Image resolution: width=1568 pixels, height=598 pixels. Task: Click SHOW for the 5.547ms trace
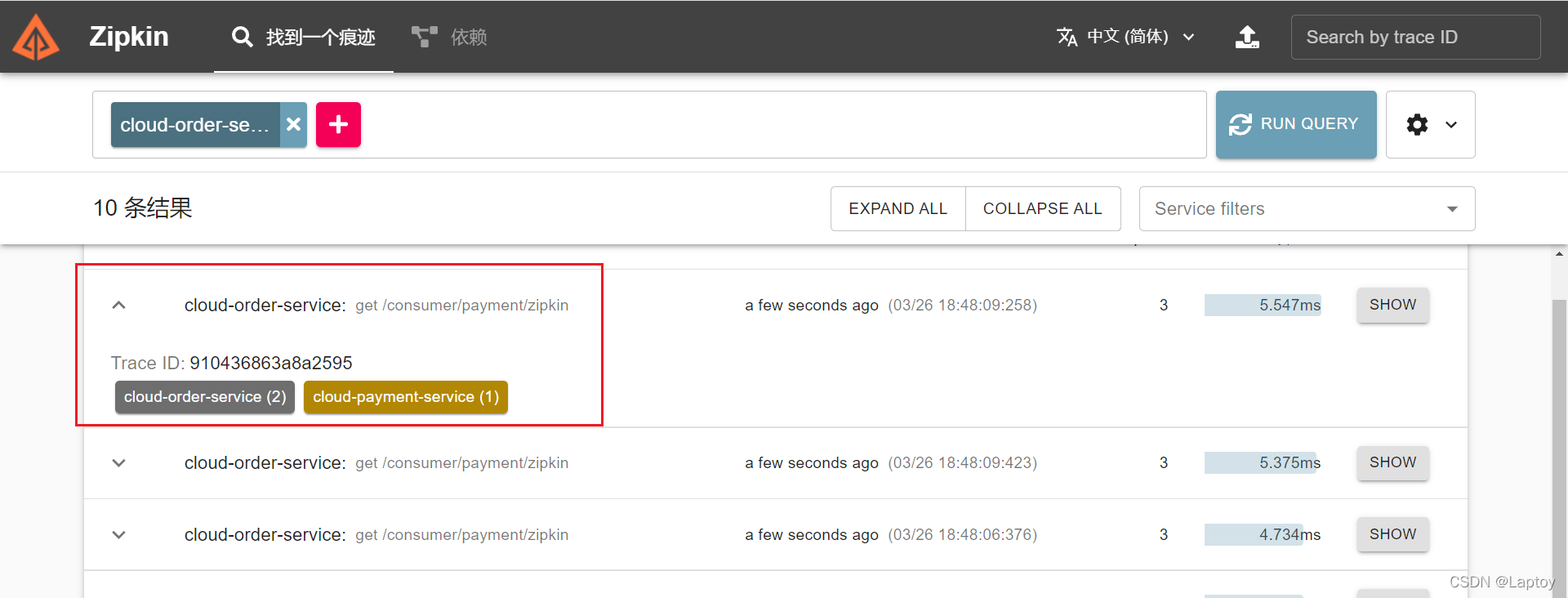point(1393,305)
